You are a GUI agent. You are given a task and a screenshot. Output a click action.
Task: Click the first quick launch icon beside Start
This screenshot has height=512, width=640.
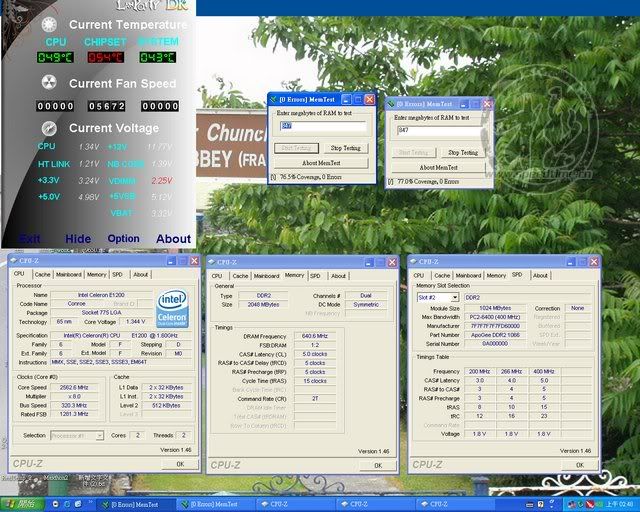click(56, 504)
